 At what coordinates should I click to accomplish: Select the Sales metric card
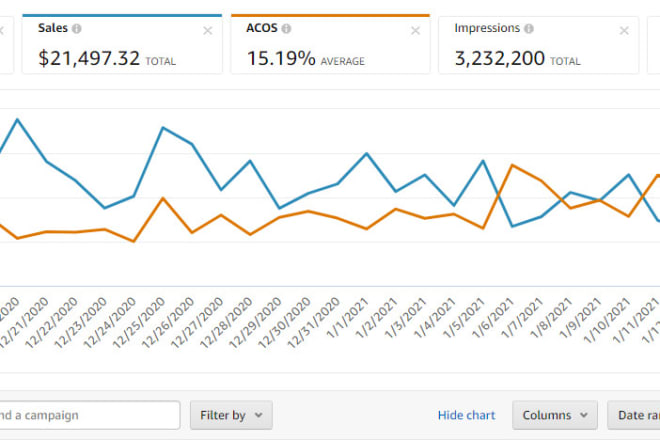[122, 45]
